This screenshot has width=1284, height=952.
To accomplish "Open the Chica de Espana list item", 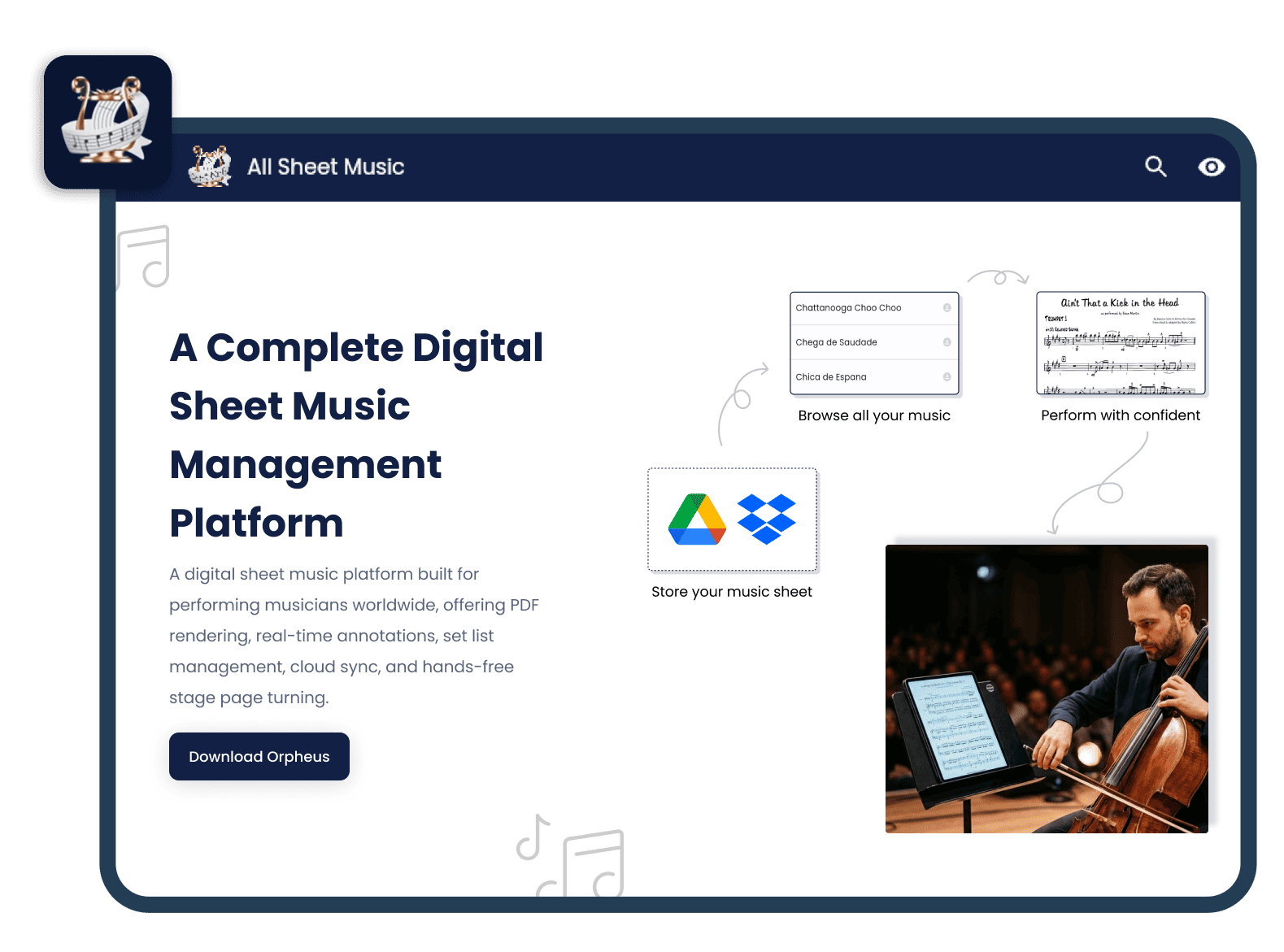I will coord(831,377).
